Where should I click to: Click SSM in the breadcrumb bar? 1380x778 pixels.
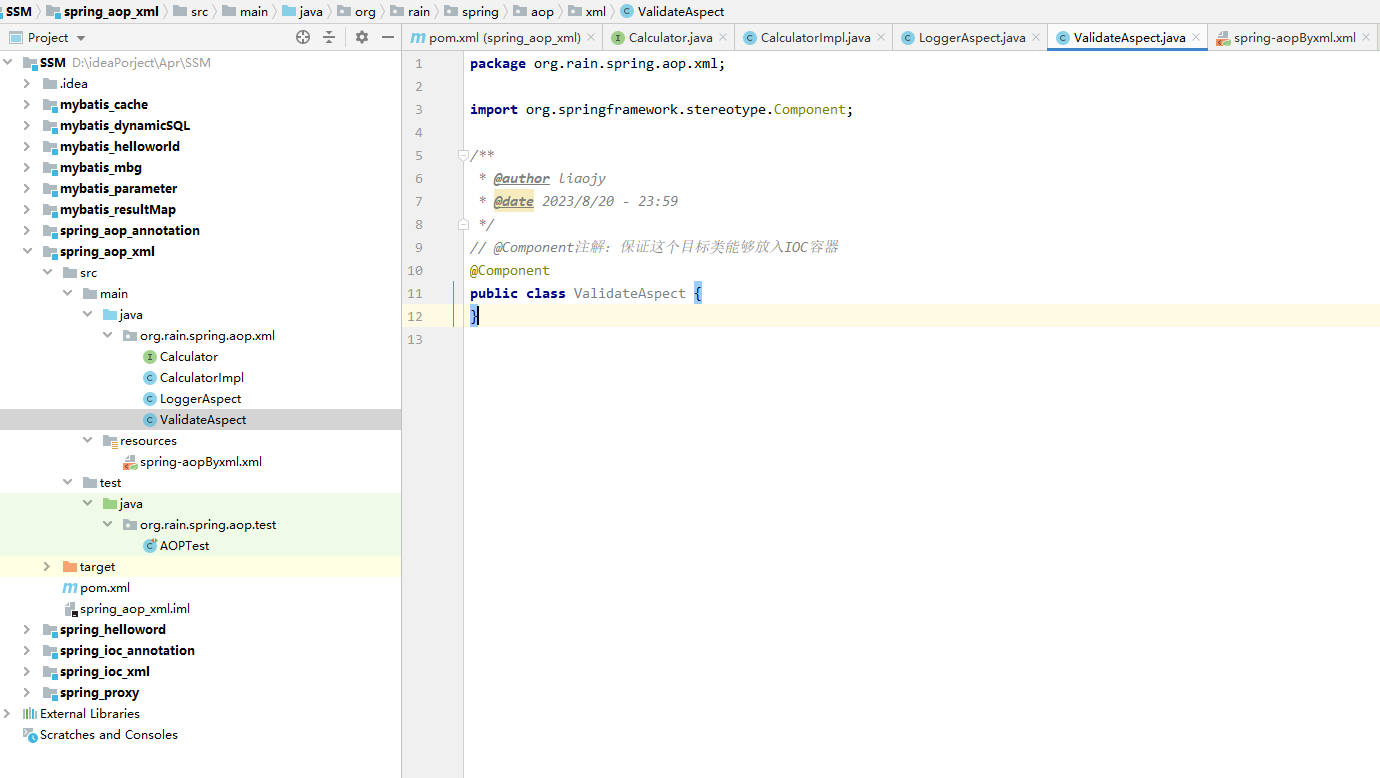coord(19,12)
